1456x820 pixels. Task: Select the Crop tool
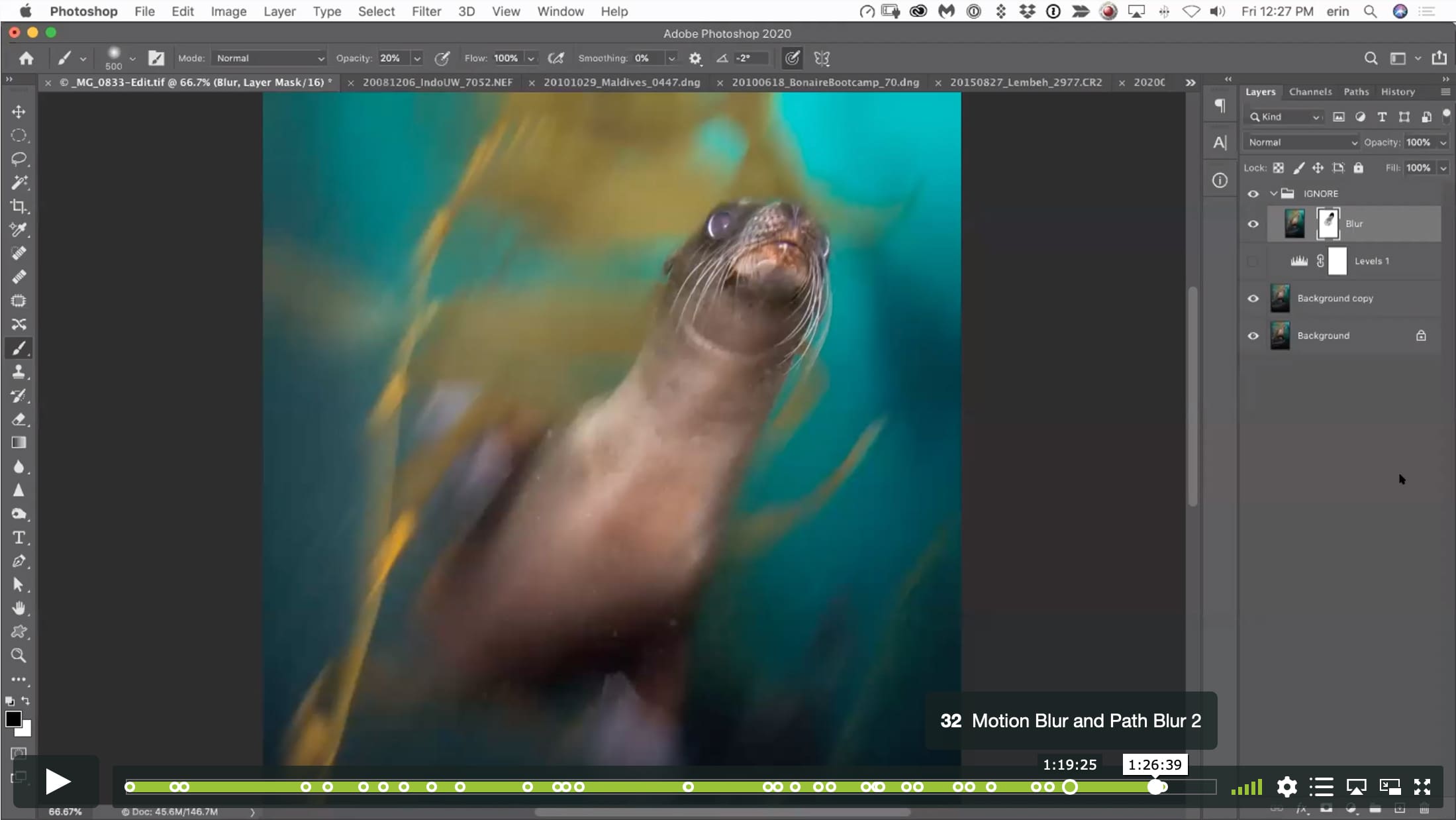point(19,206)
